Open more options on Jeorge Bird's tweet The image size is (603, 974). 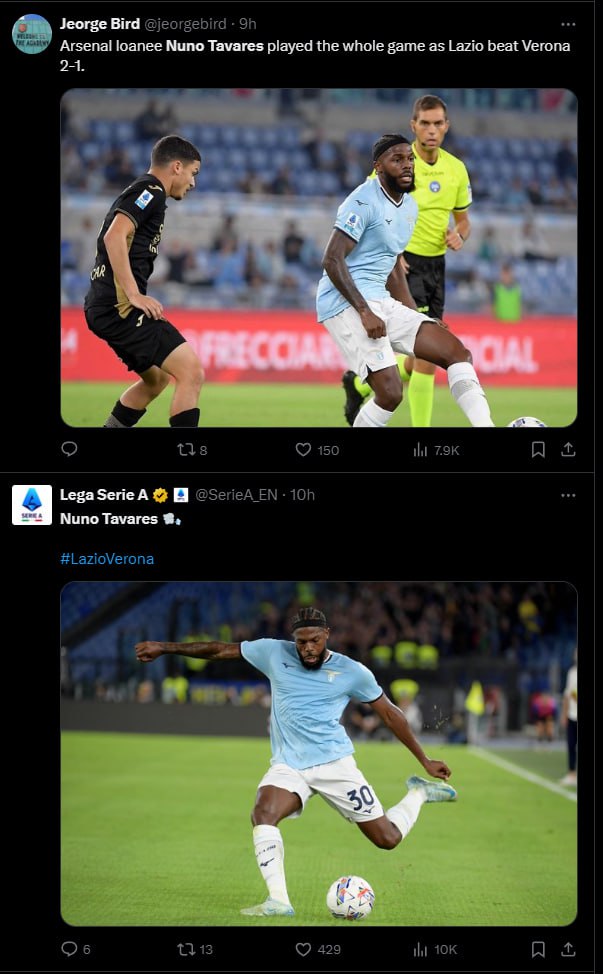(568, 24)
